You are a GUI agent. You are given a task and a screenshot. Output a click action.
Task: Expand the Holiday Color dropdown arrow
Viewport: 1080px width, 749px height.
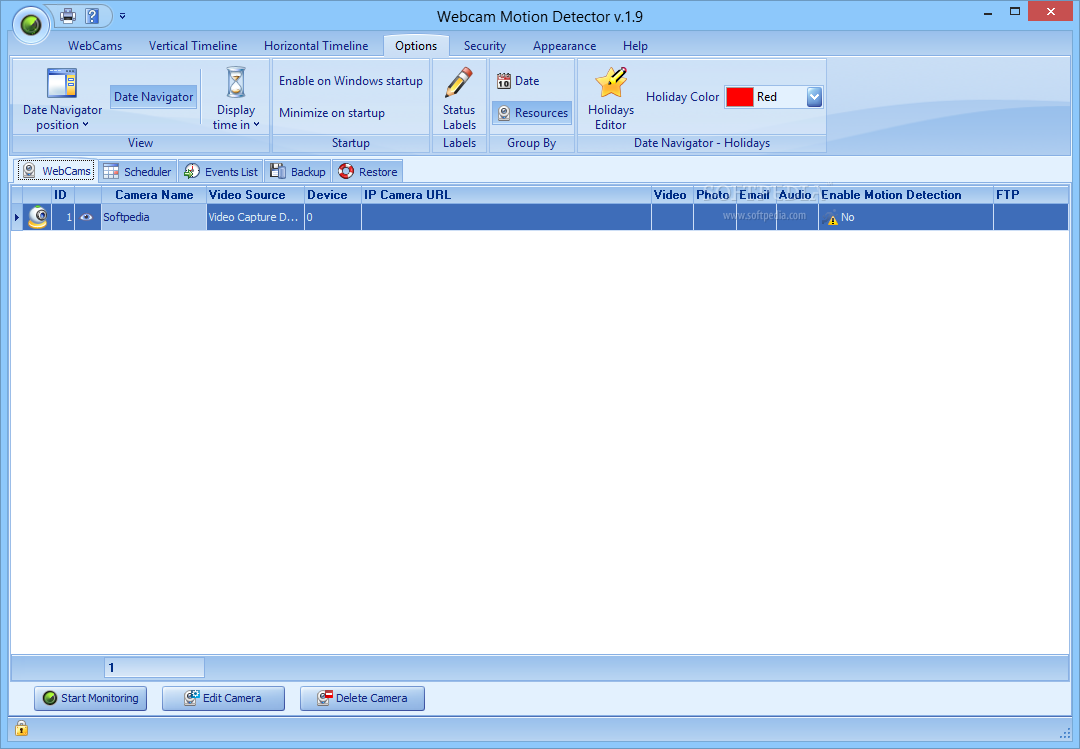814,97
